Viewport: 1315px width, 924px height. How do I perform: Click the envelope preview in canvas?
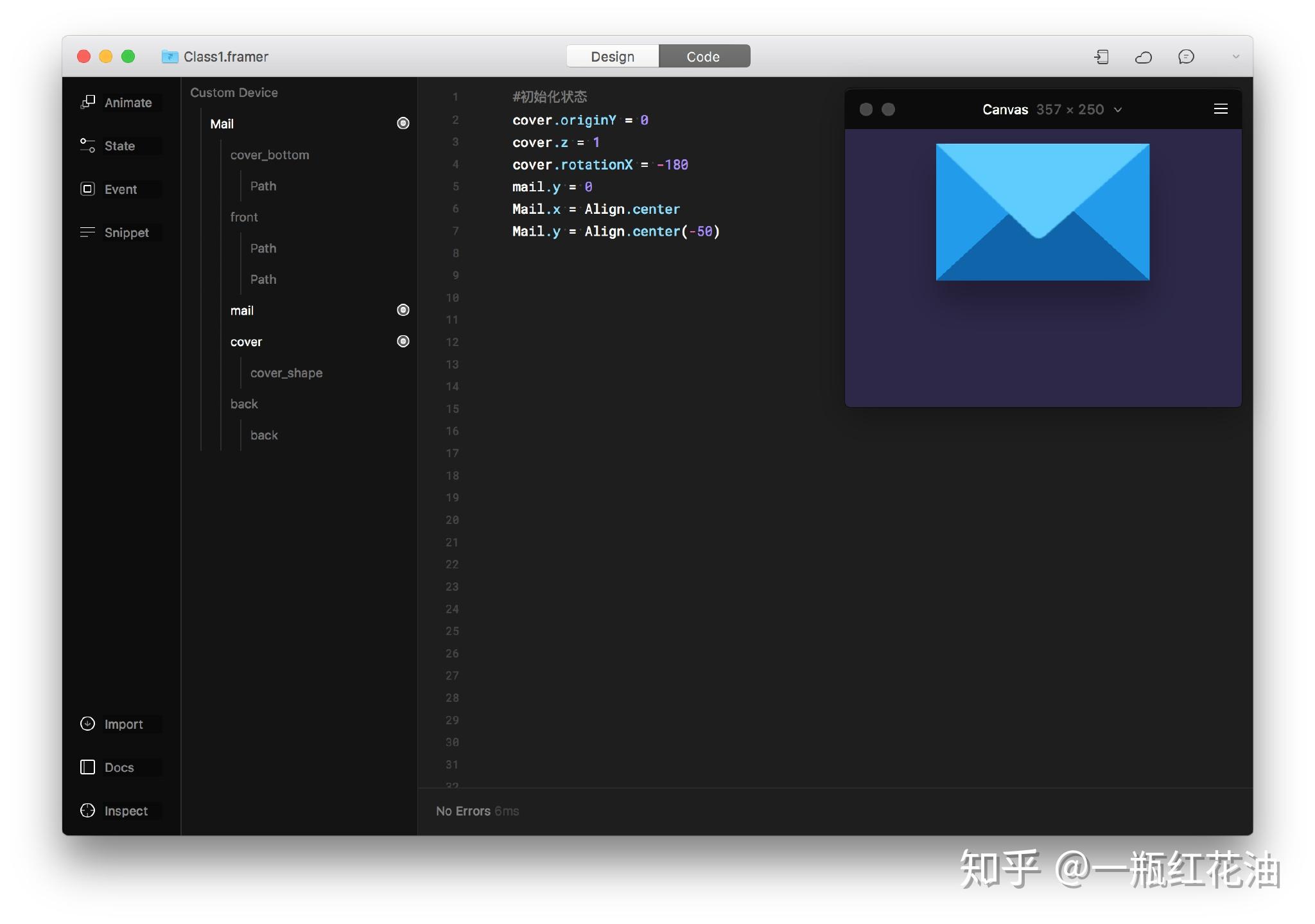tap(1042, 212)
